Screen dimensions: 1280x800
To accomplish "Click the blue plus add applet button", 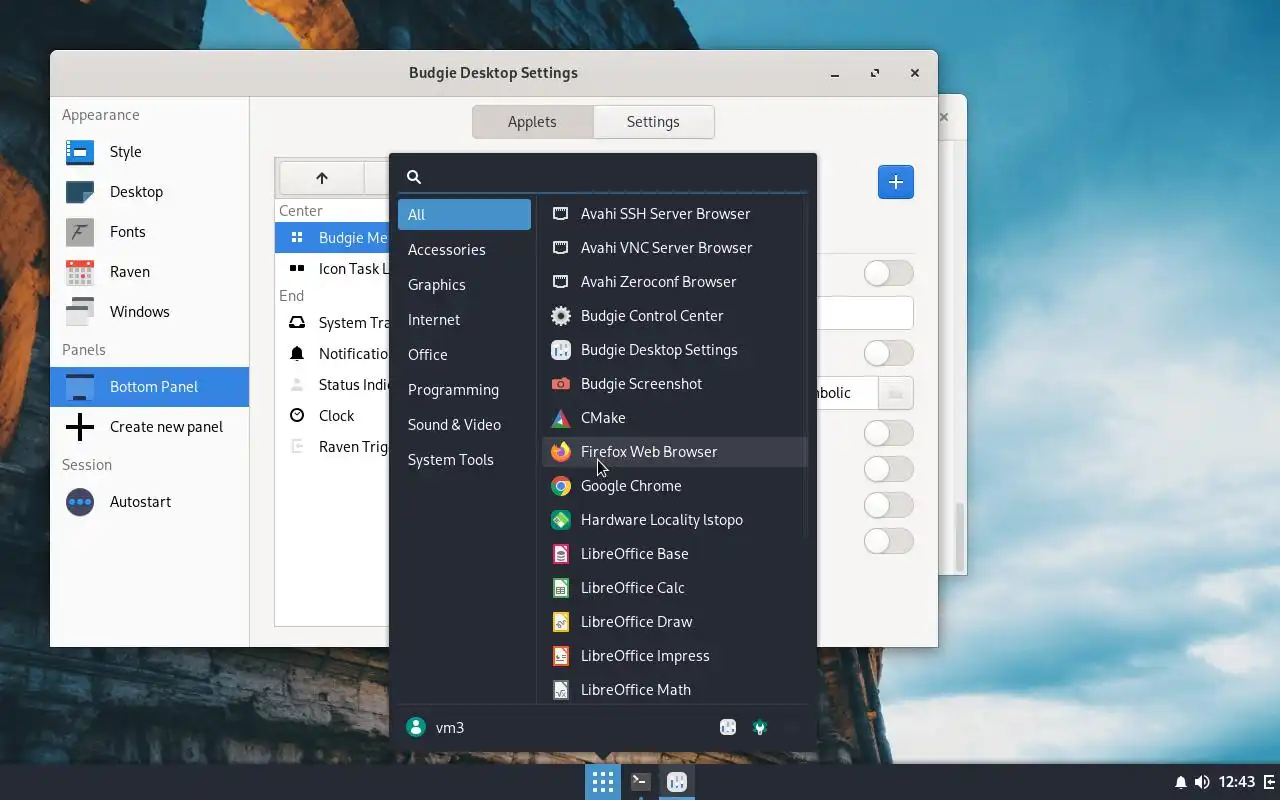I will point(895,182).
